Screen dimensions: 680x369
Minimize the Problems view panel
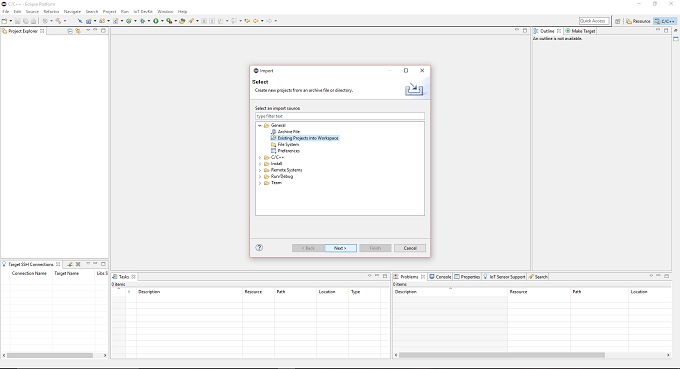[658, 276]
